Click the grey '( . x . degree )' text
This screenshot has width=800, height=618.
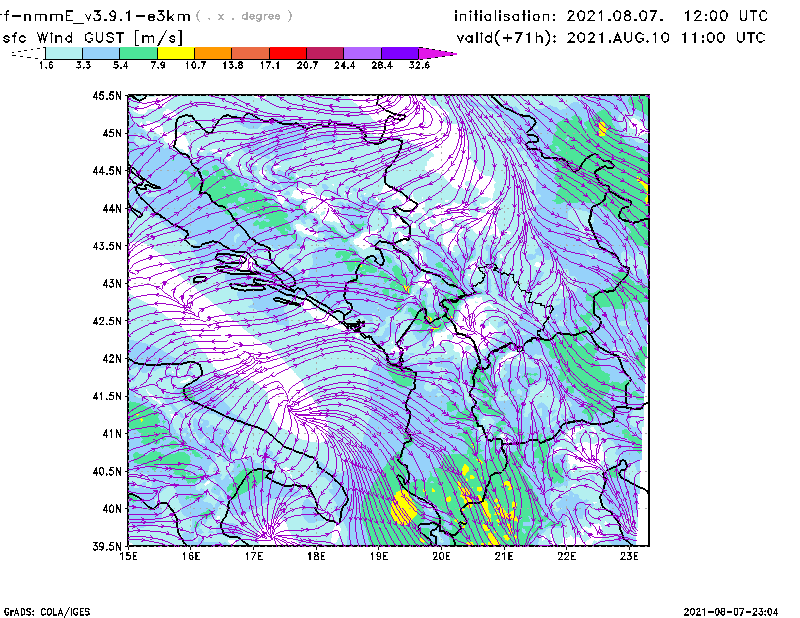(x=244, y=16)
